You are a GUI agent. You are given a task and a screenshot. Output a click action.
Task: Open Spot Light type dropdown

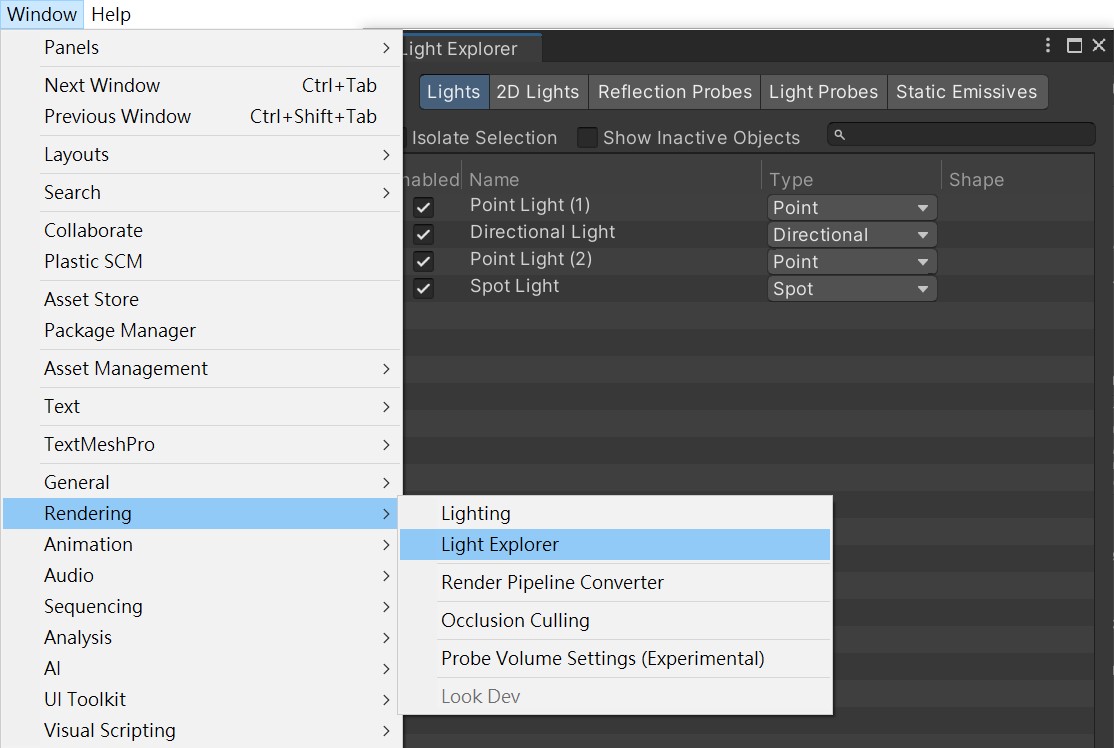pyautogui.click(x=851, y=289)
